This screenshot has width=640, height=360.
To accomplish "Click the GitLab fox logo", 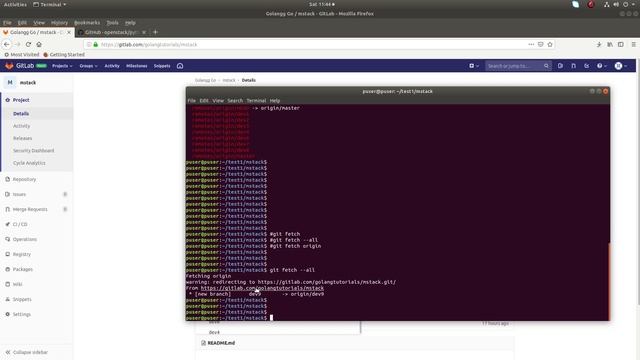I will coord(9,66).
